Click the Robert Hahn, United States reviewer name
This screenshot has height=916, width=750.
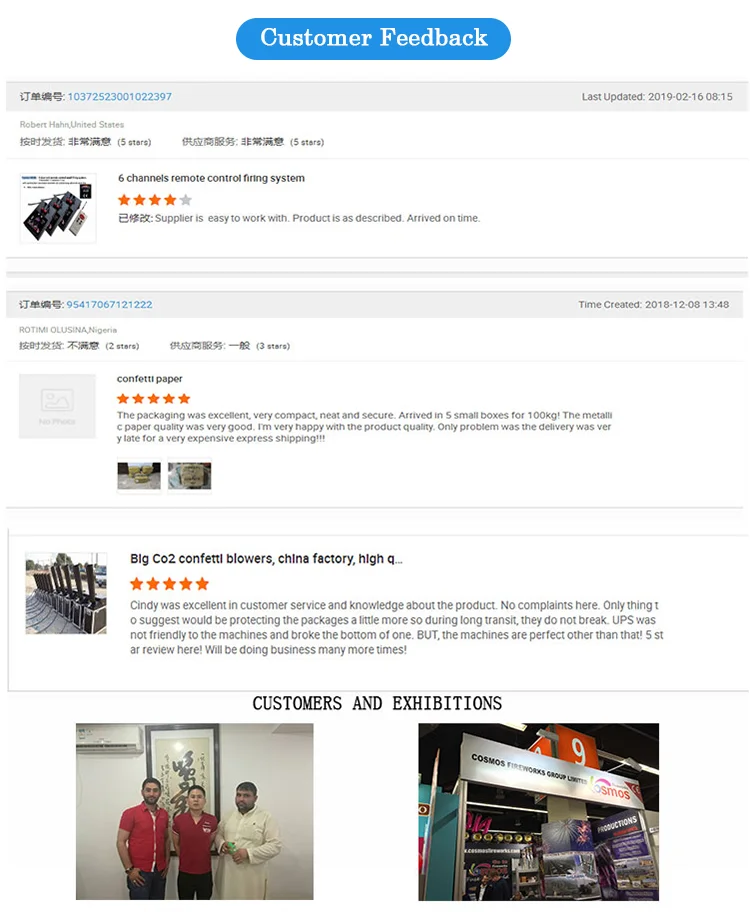pyautogui.click(x=72, y=124)
